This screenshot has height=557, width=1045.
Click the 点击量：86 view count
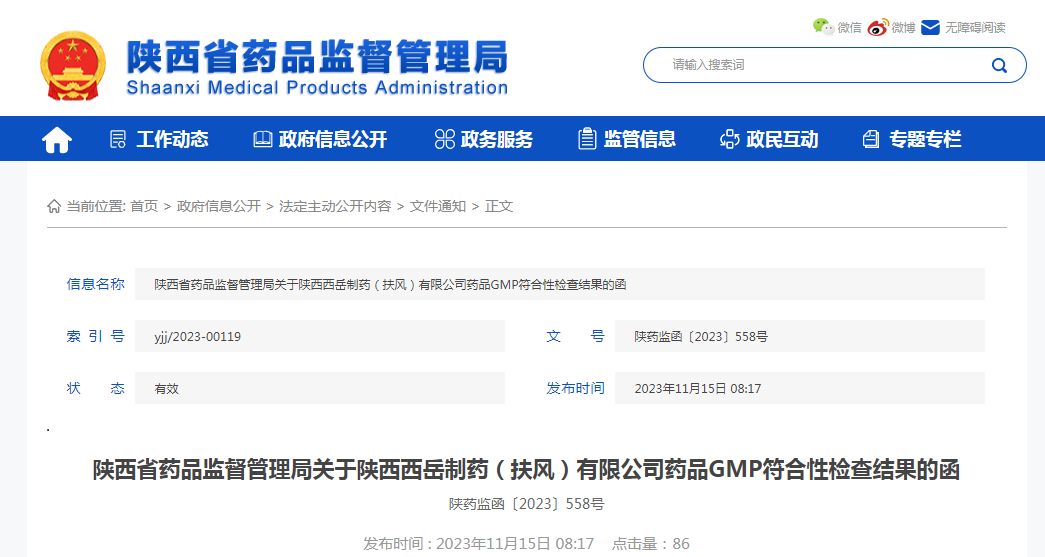point(650,544)
